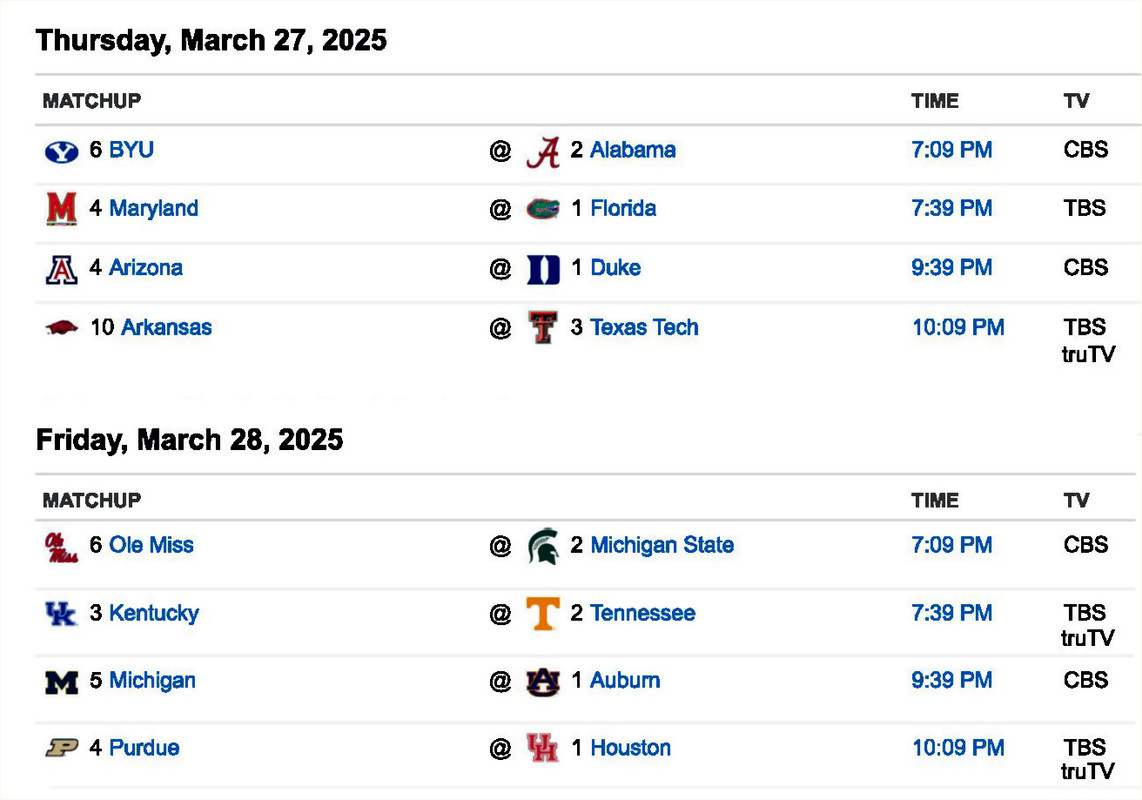The width and height of the screenshot is (1142, 800).
Task: Click the Arkansas Razorbacks logo
Action: point(61,327)
